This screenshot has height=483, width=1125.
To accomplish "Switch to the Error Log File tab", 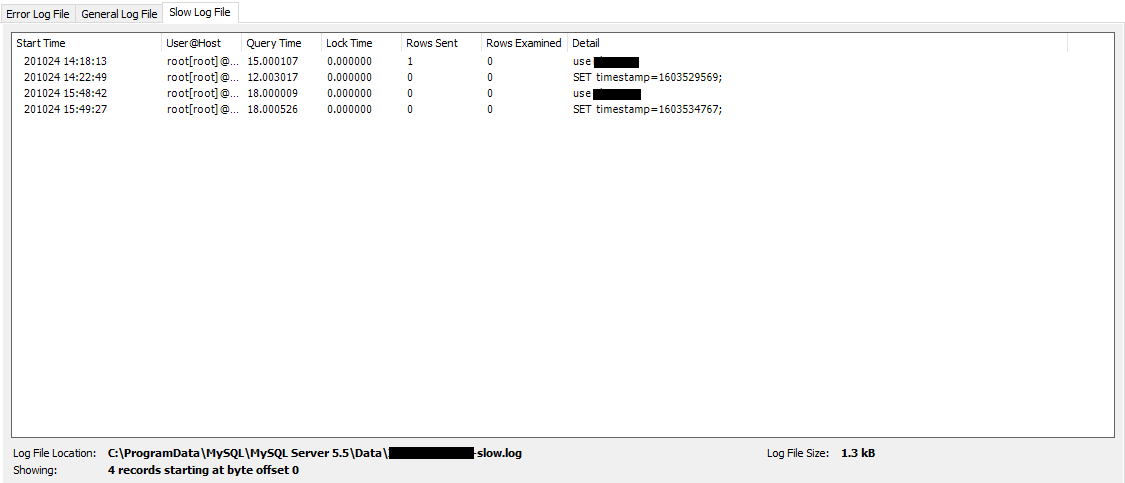I will coord(38,14).
